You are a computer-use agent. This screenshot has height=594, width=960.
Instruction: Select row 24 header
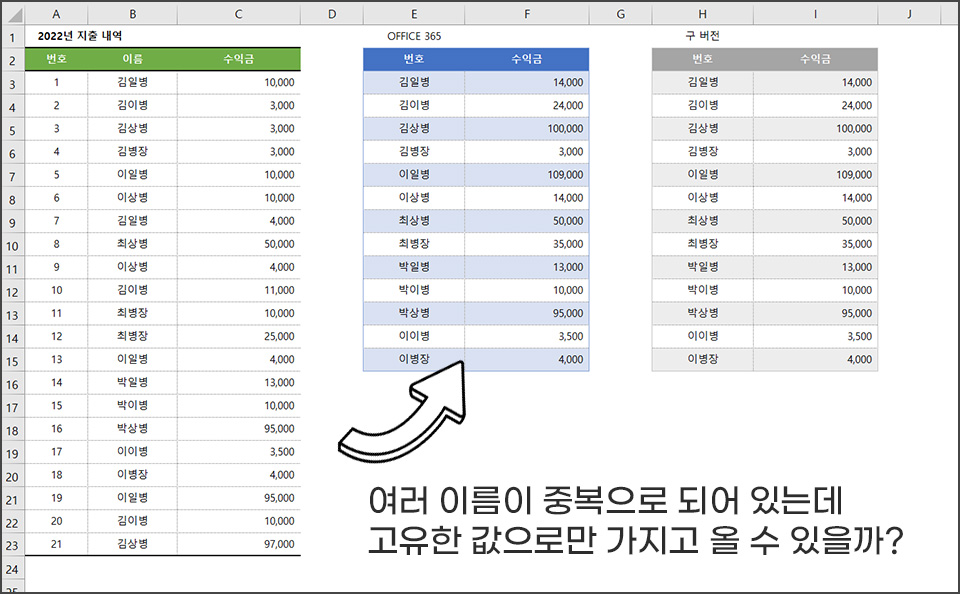point(13,568)
